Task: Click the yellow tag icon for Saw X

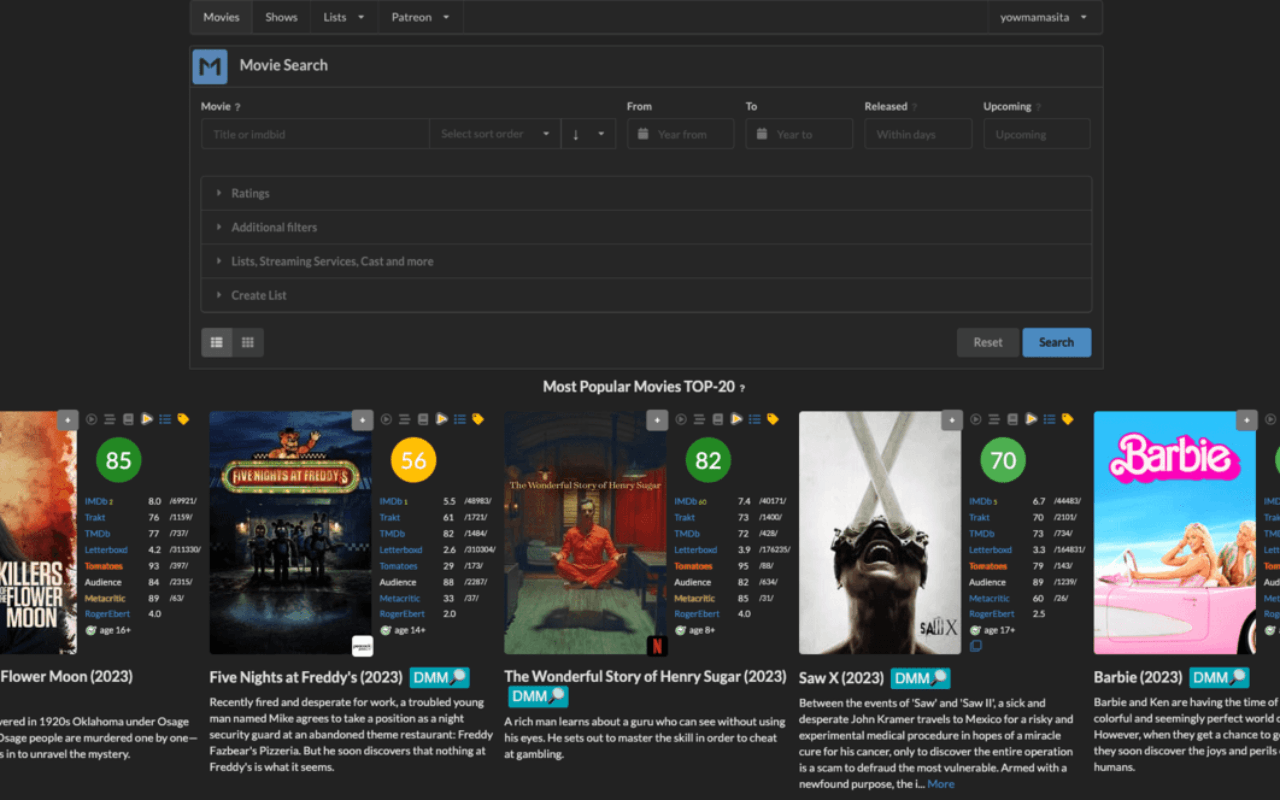Action: pyautogui.click(x=1068, y=420)
